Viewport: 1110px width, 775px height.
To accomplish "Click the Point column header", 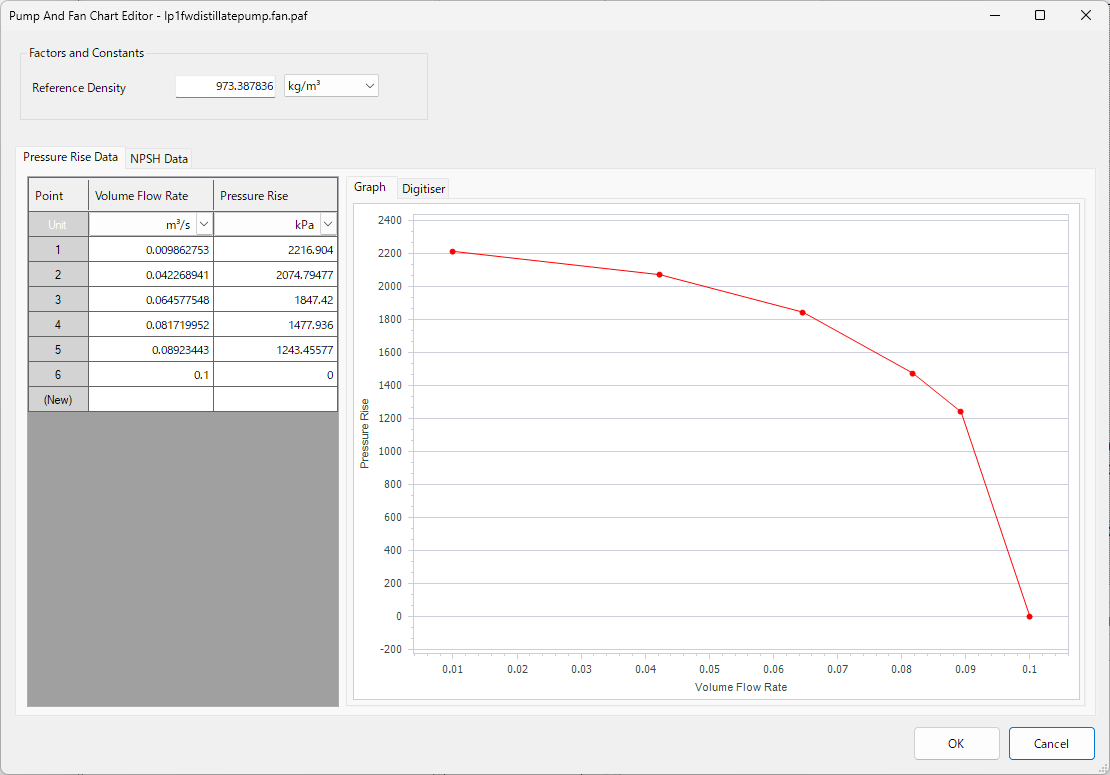I will [58, 195].
